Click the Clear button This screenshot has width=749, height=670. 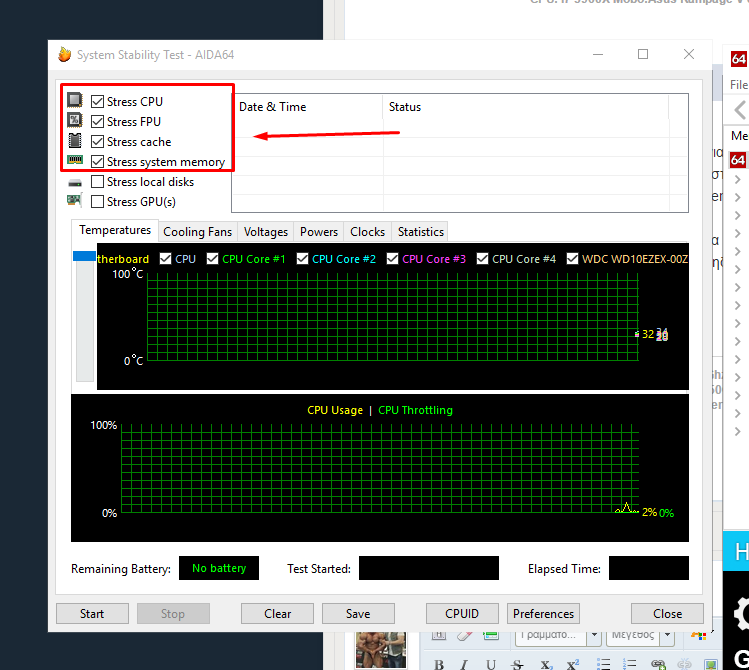pyautogui.click(x=278, y=614)
